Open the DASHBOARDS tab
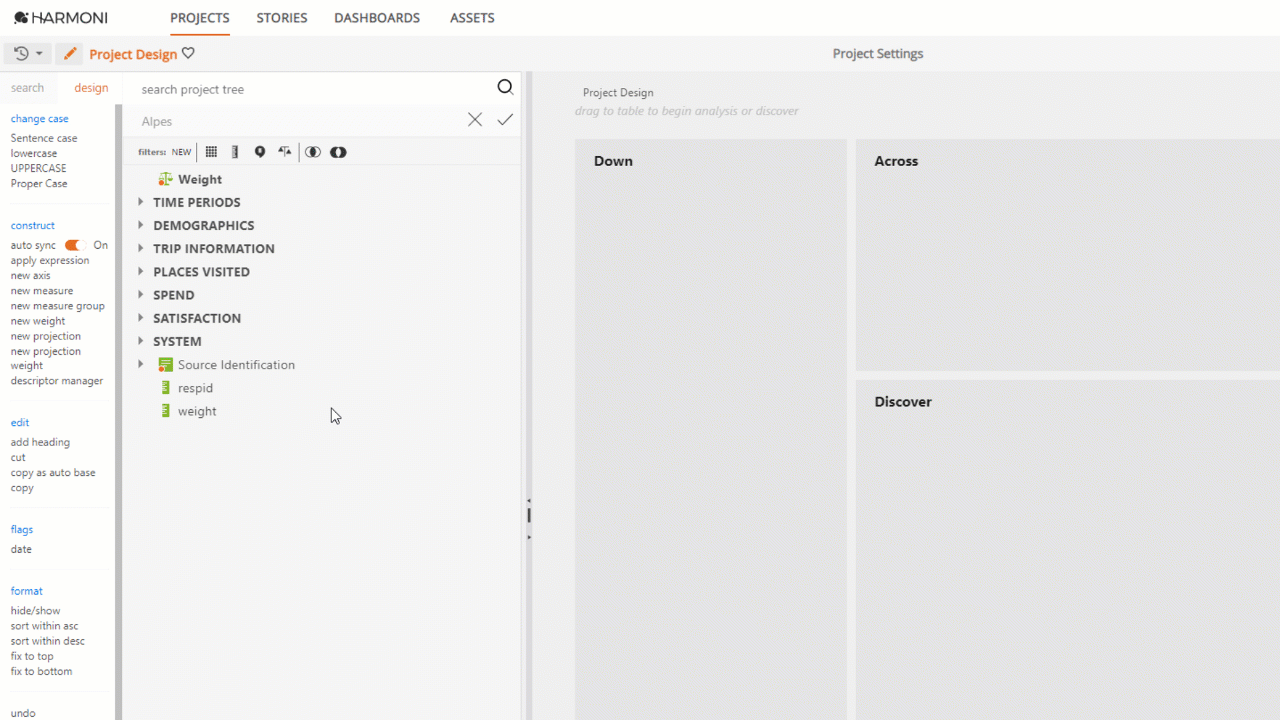 [377, 18]
